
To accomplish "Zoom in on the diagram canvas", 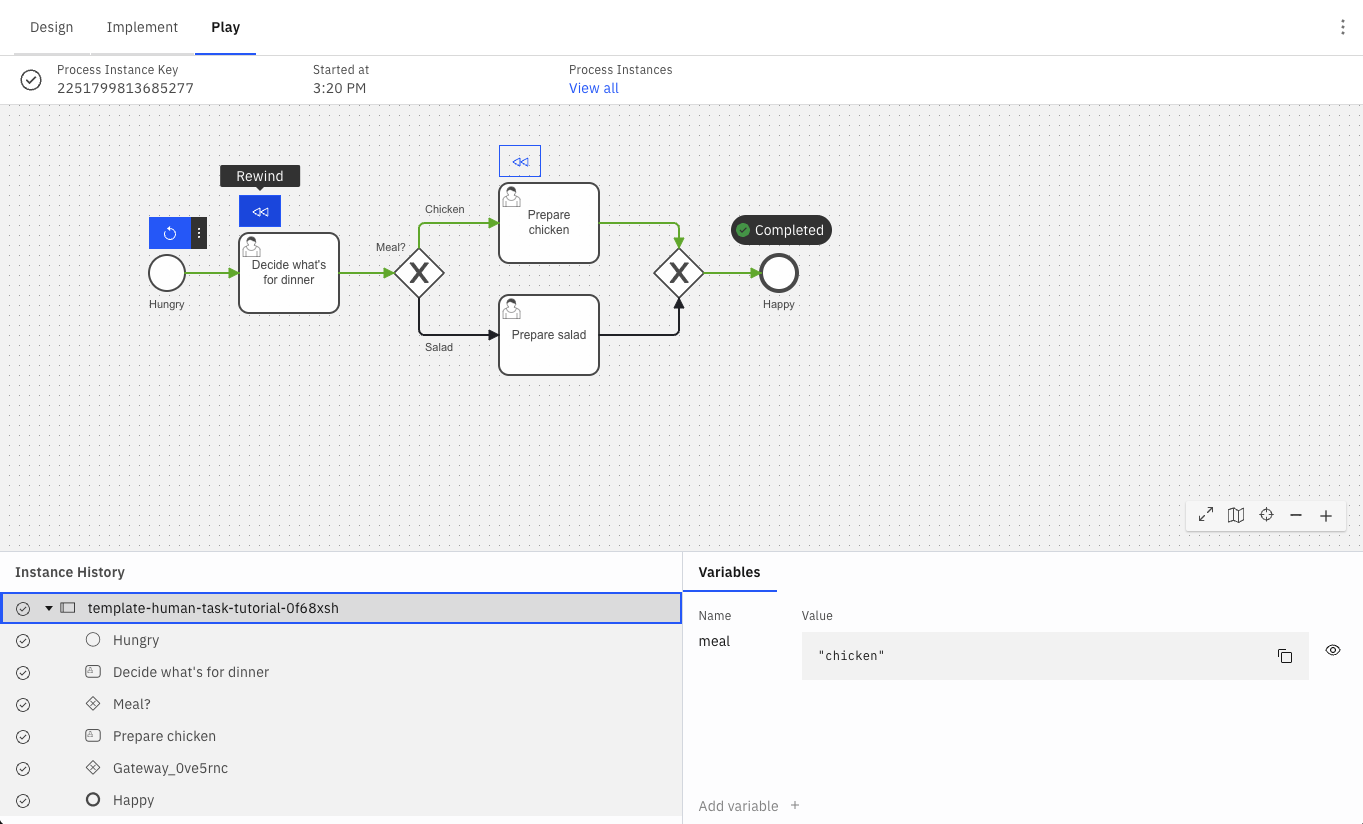I will pos(1326,515).
